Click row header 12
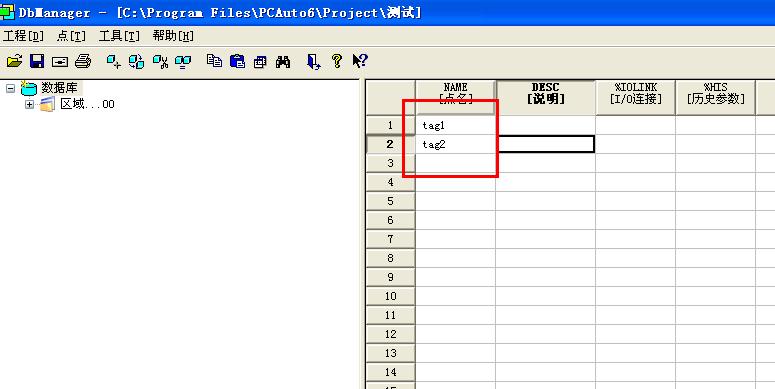The width and height of the screenshot is (775, 389). click(390, 334)
